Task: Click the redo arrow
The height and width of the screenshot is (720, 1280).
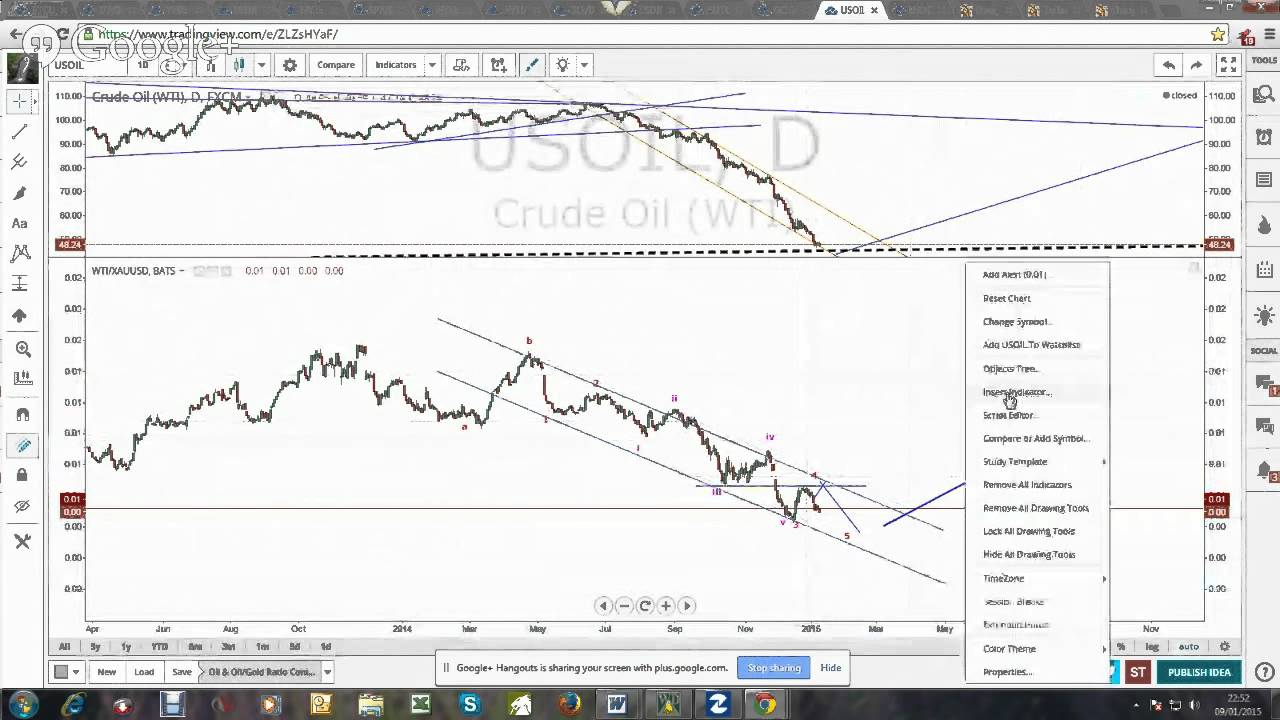Action: [1196, 65]
